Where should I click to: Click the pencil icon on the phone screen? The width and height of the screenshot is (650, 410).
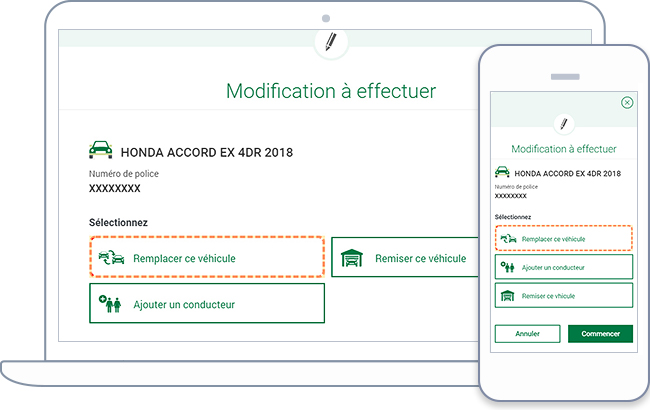pos(564,124)
